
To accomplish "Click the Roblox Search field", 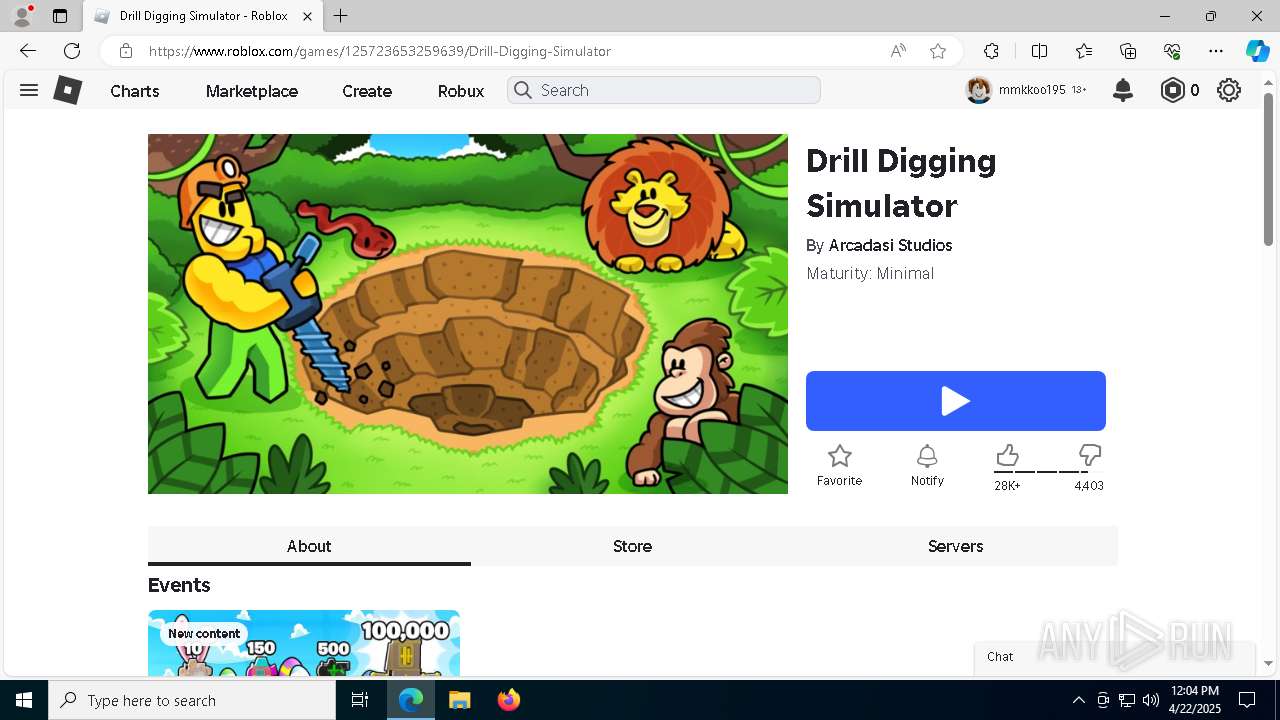I will click(x=663, y=90).
